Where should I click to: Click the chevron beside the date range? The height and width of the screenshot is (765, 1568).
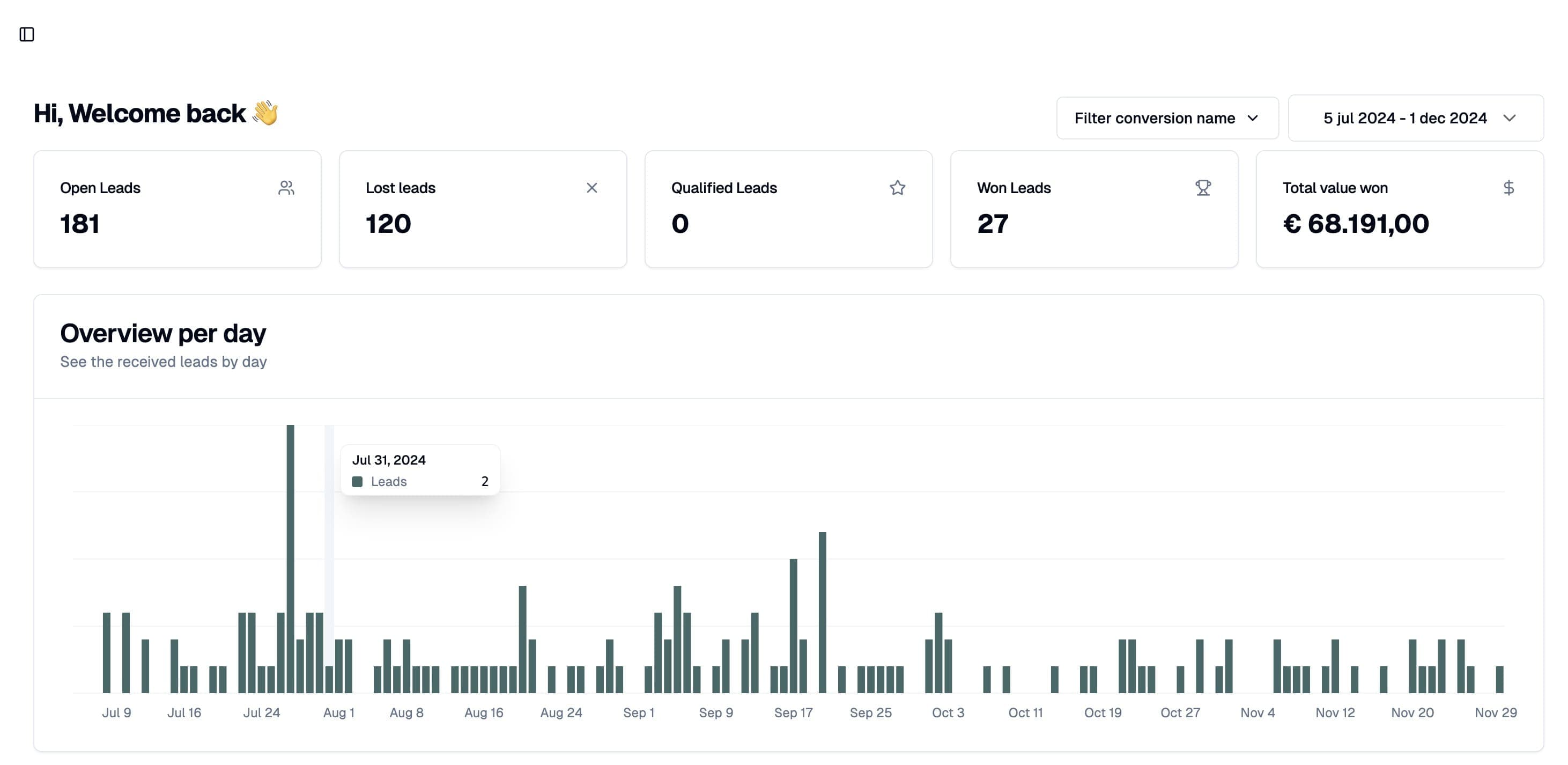pos(1510,118)
